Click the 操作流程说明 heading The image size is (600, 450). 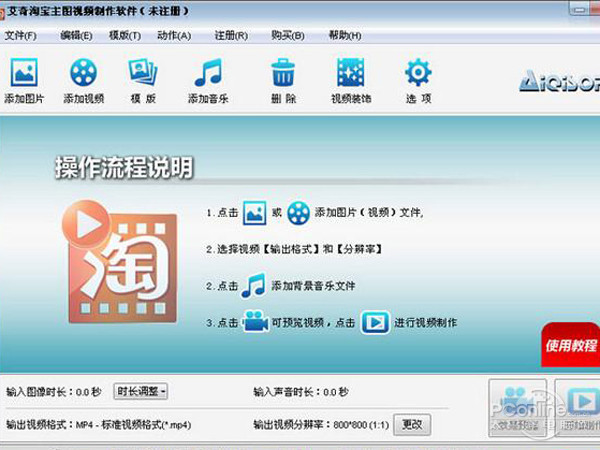124,168
